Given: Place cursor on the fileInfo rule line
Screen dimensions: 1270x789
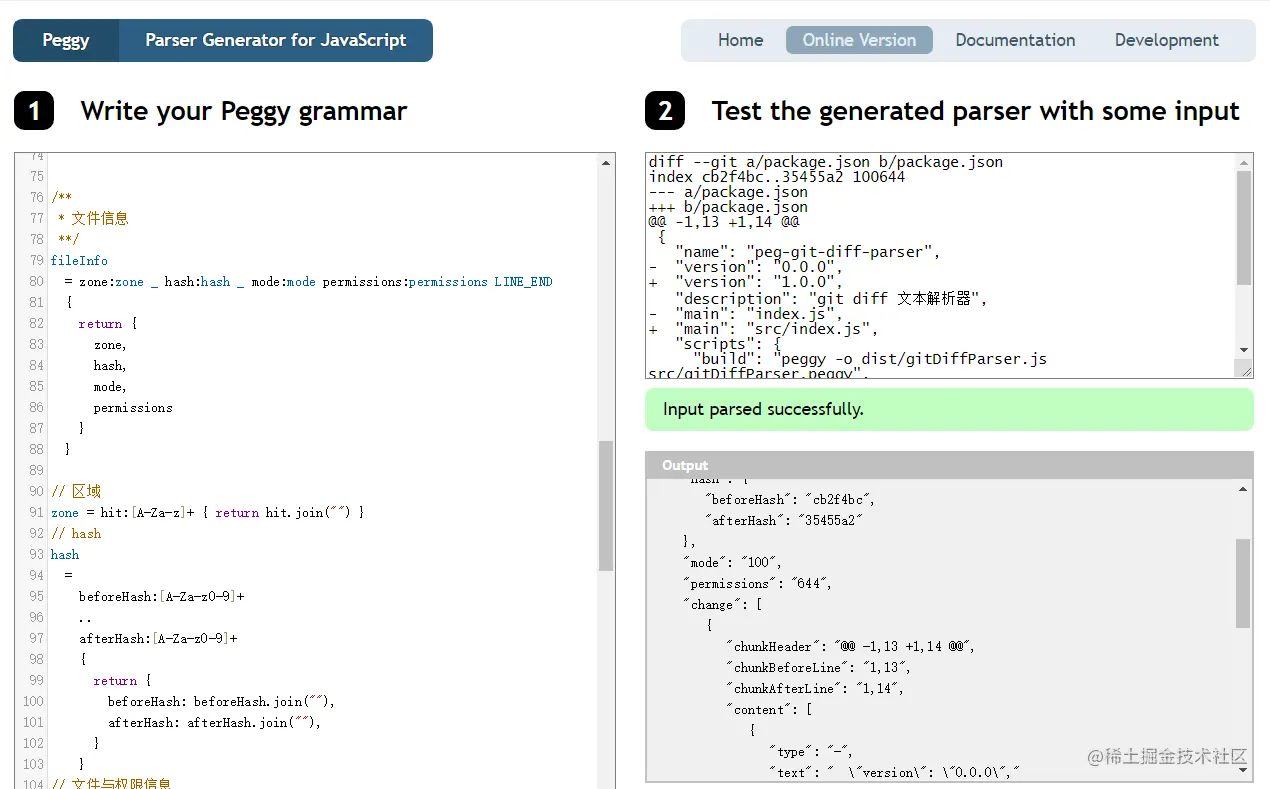Looking at the screenshot, I should pos(79,261).
